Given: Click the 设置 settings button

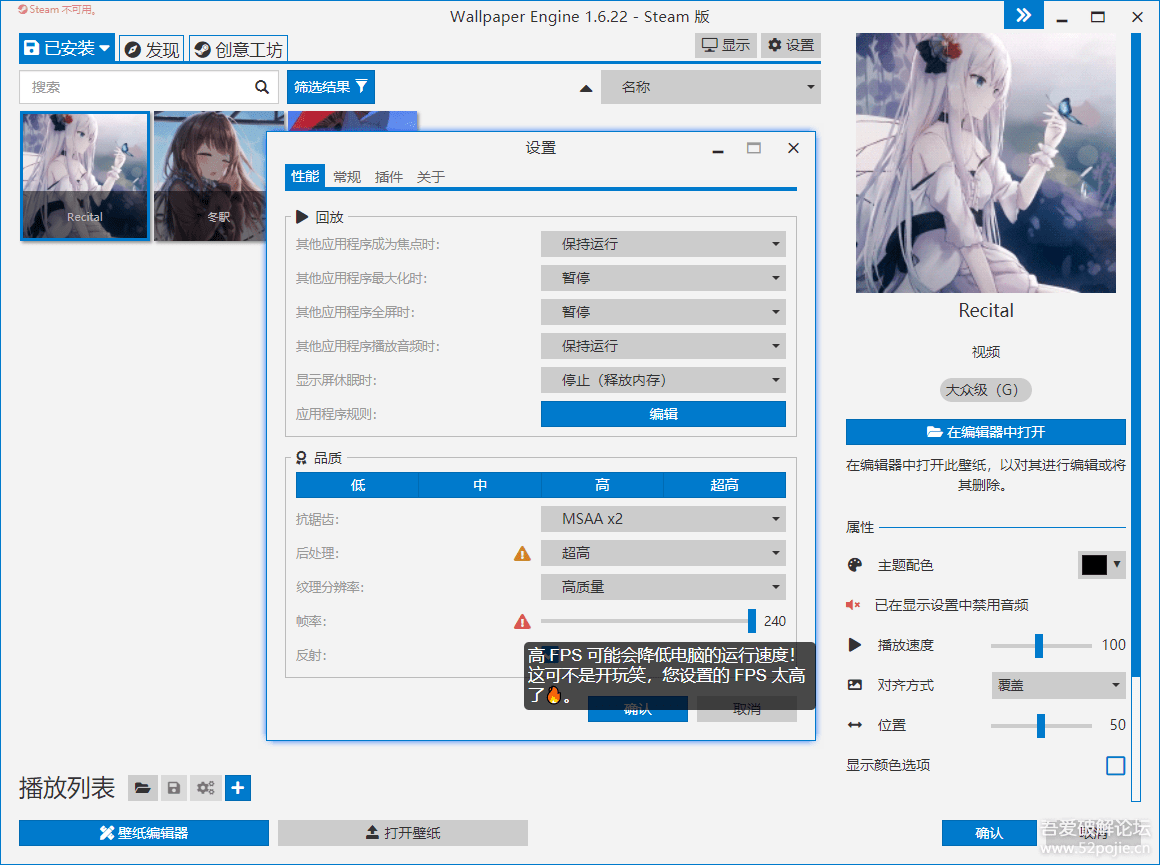Looking at the screenshot, I should pos(791,45).
